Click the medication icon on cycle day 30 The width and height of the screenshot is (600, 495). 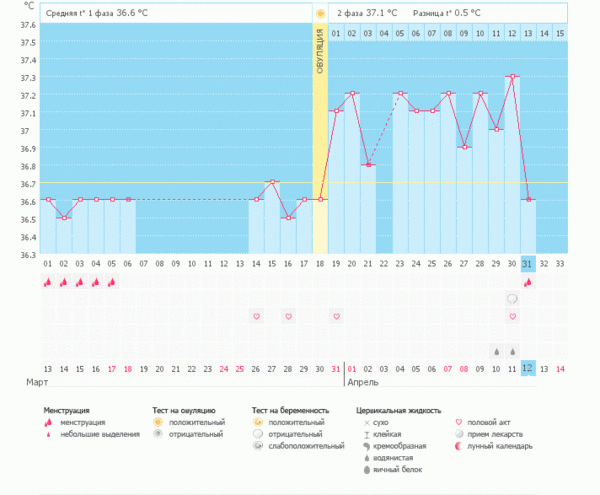tap(512, 299)
